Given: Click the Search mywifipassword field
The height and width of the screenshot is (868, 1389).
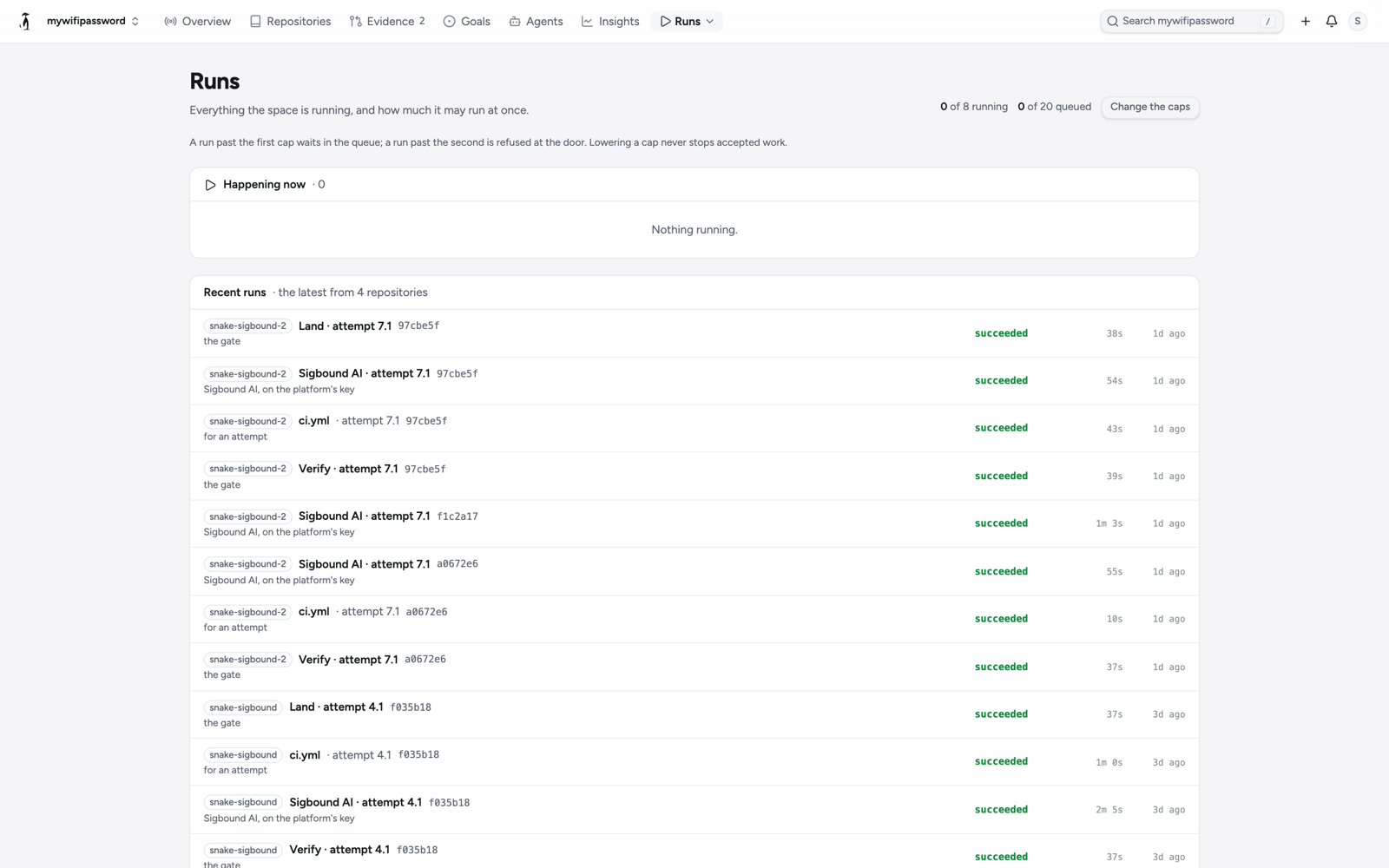Looking at the screenshot, I should [x=1191, y=21].
